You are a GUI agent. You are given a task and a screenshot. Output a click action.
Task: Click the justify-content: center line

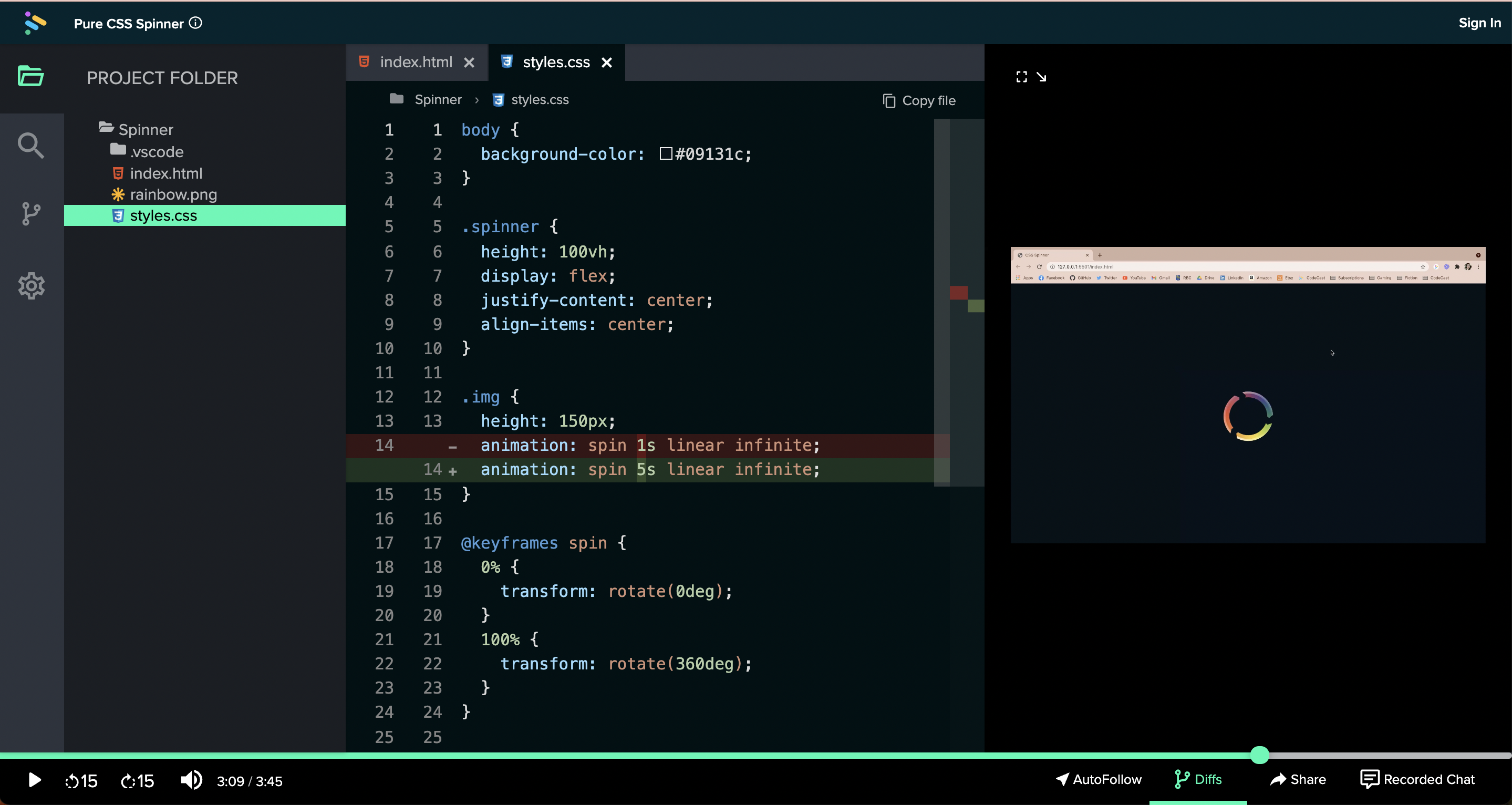[x=596, y=301]
